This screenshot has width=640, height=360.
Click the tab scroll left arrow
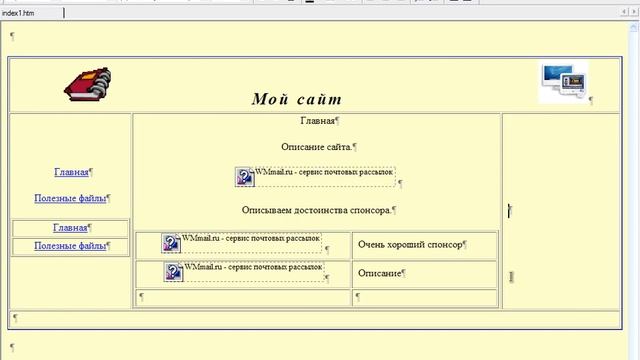point(624,12)
